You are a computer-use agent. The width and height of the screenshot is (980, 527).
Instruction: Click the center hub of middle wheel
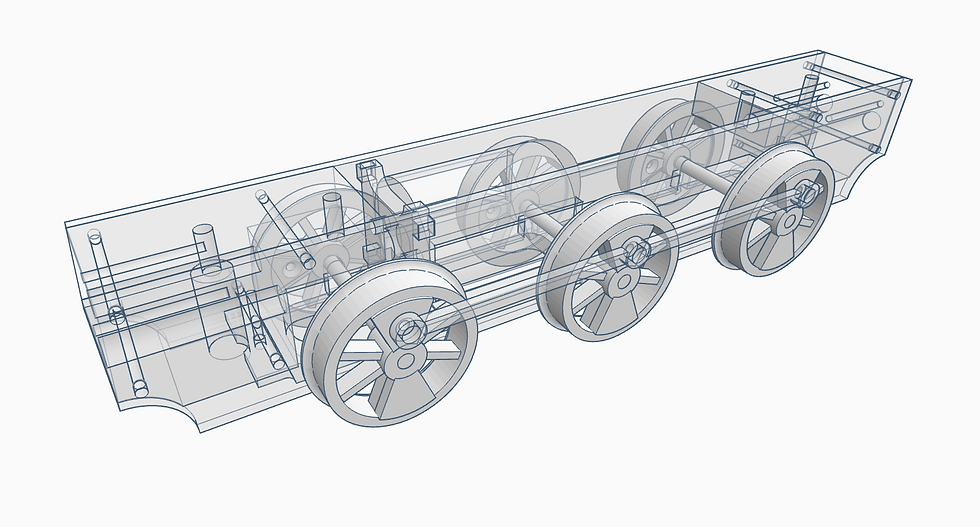622,283
